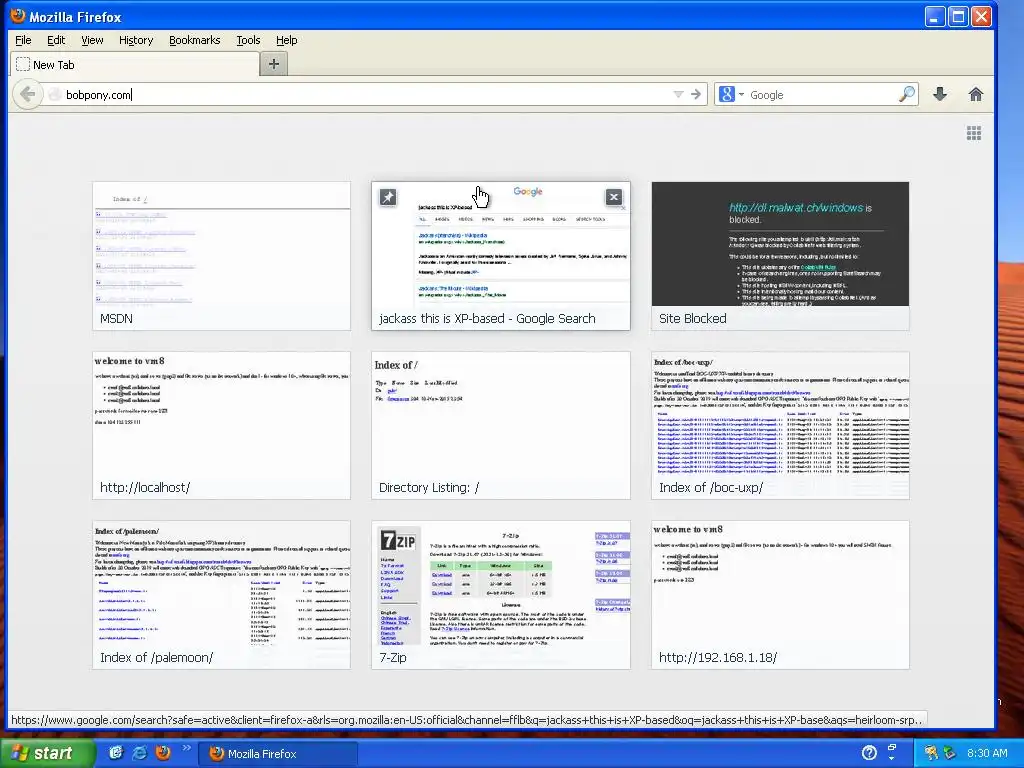Click the site identity icon in URL bar
1024x768 pixels.
click(x=55, y=95)
